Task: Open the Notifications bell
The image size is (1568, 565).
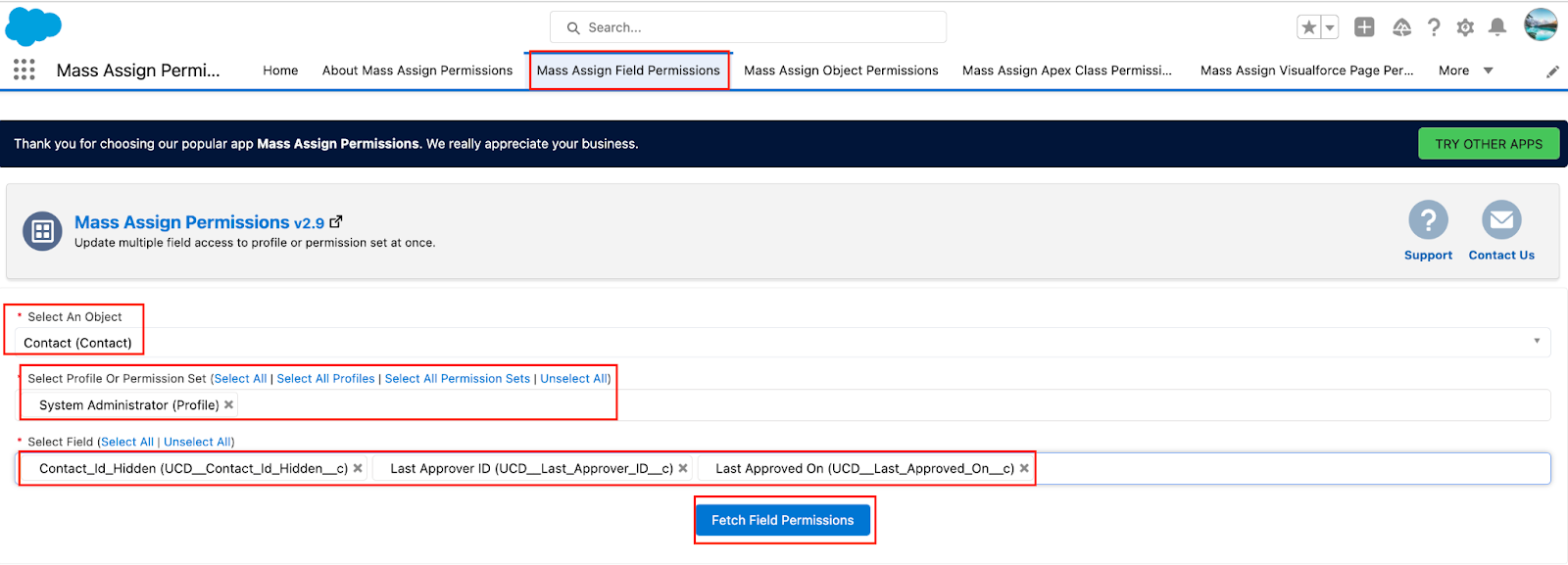Action: coord(1497,27)
